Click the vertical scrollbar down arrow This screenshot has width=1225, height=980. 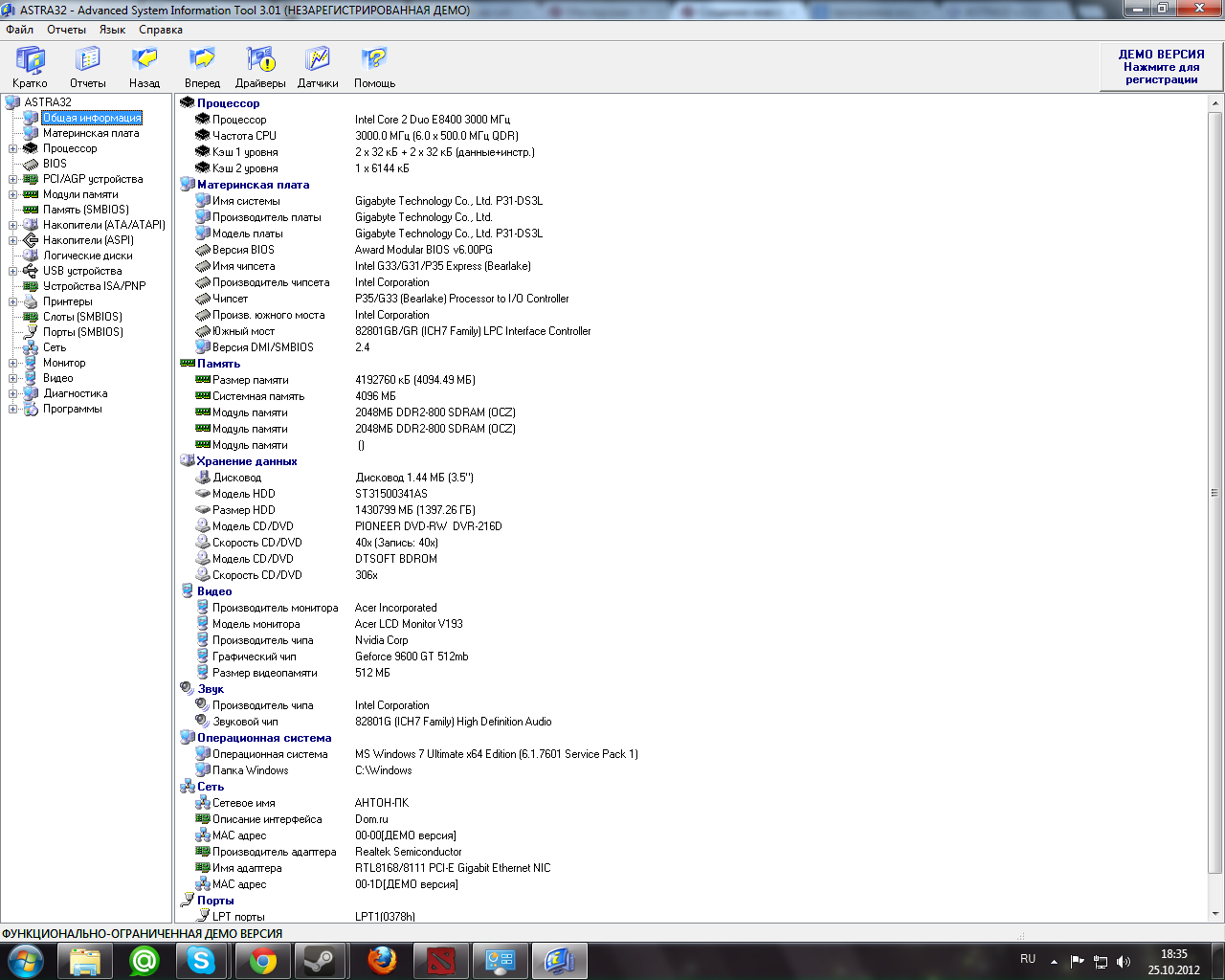(x=1215, y=915)
